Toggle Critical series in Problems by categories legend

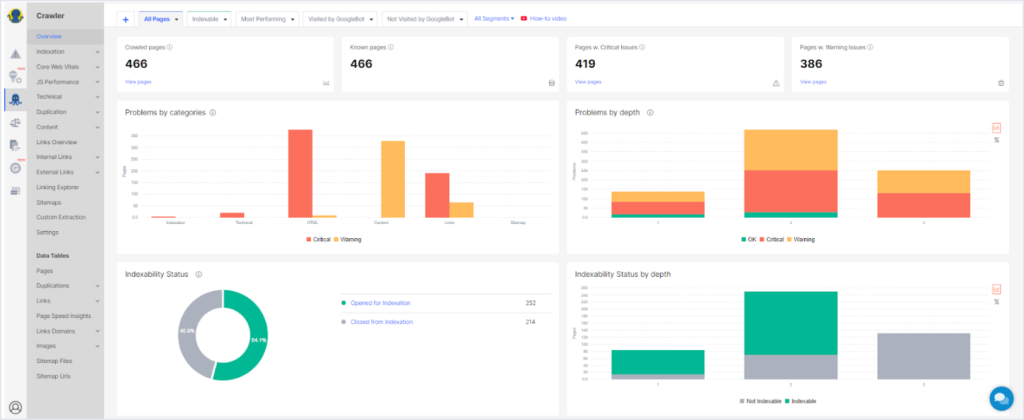318,240
